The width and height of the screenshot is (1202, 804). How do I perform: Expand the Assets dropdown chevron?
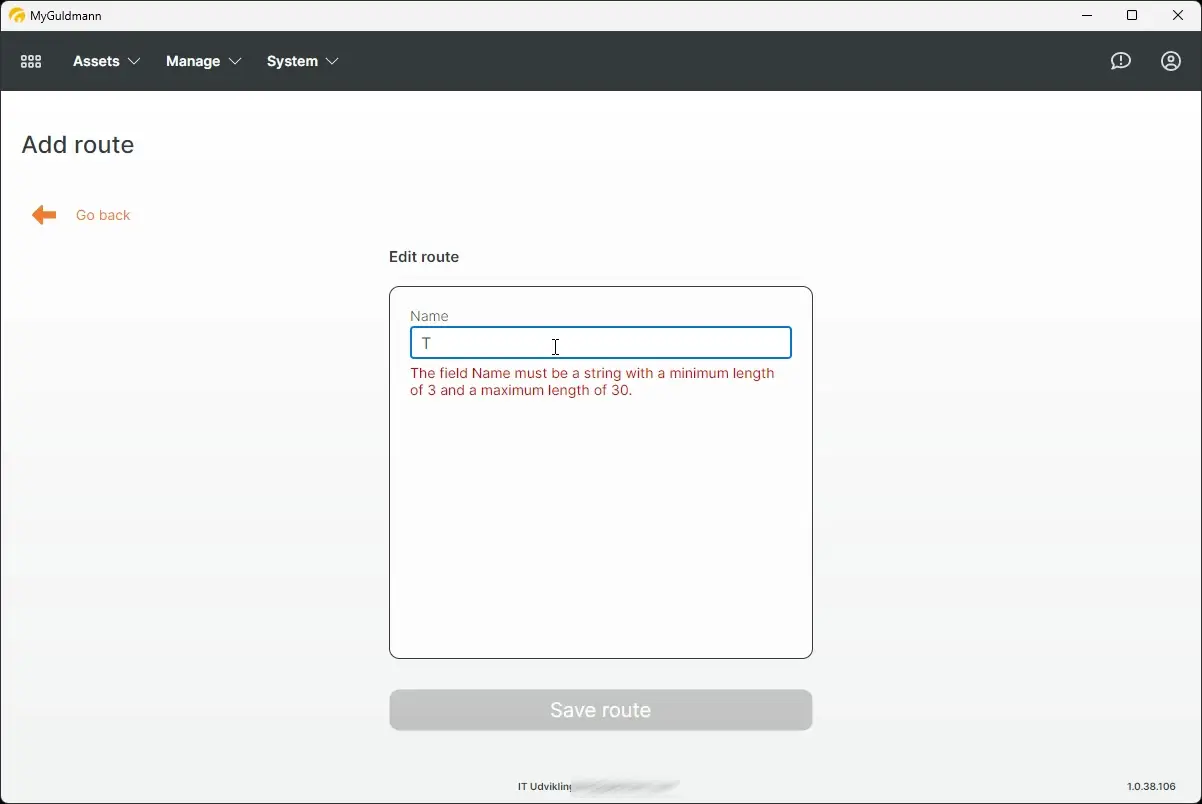tap(133, 61)
